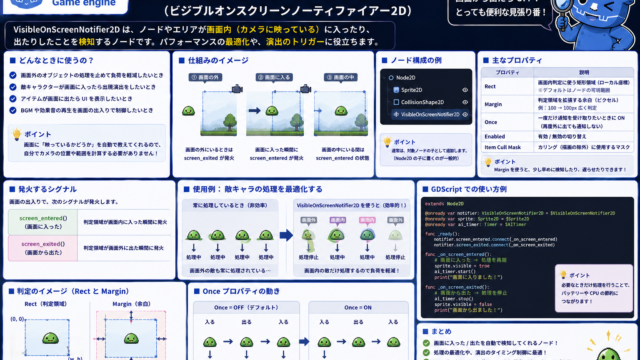Click the green screen_entered() signal cell

[x=43, y=222]
